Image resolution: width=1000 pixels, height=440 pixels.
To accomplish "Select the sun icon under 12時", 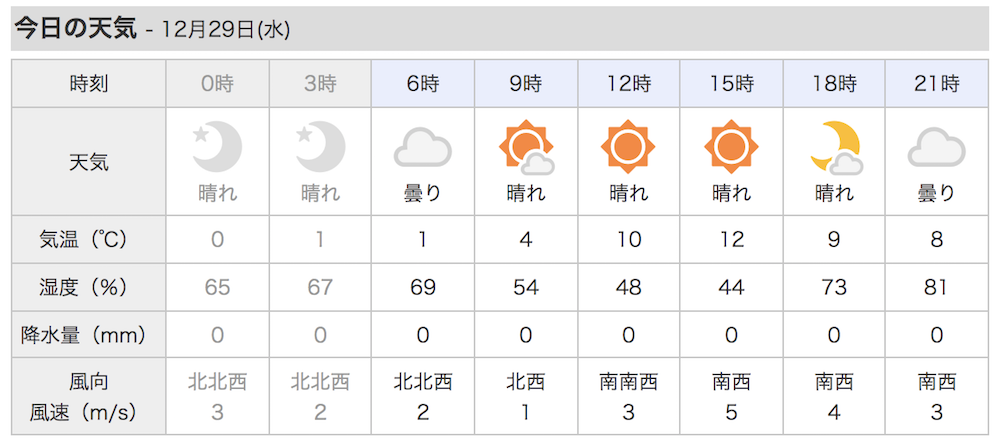I will point(629,147).
